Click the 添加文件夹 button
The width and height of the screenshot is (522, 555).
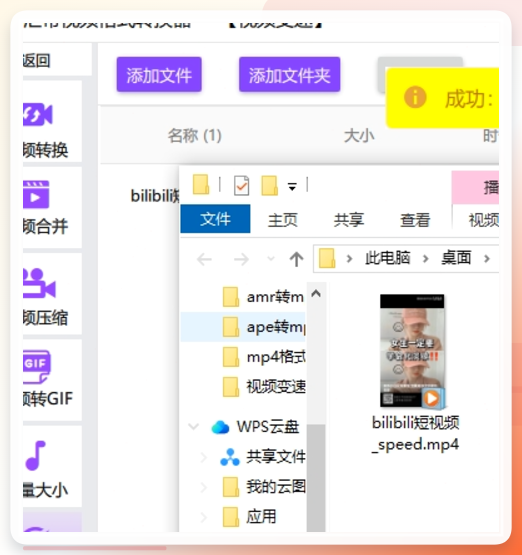click(x=289, y=74)
